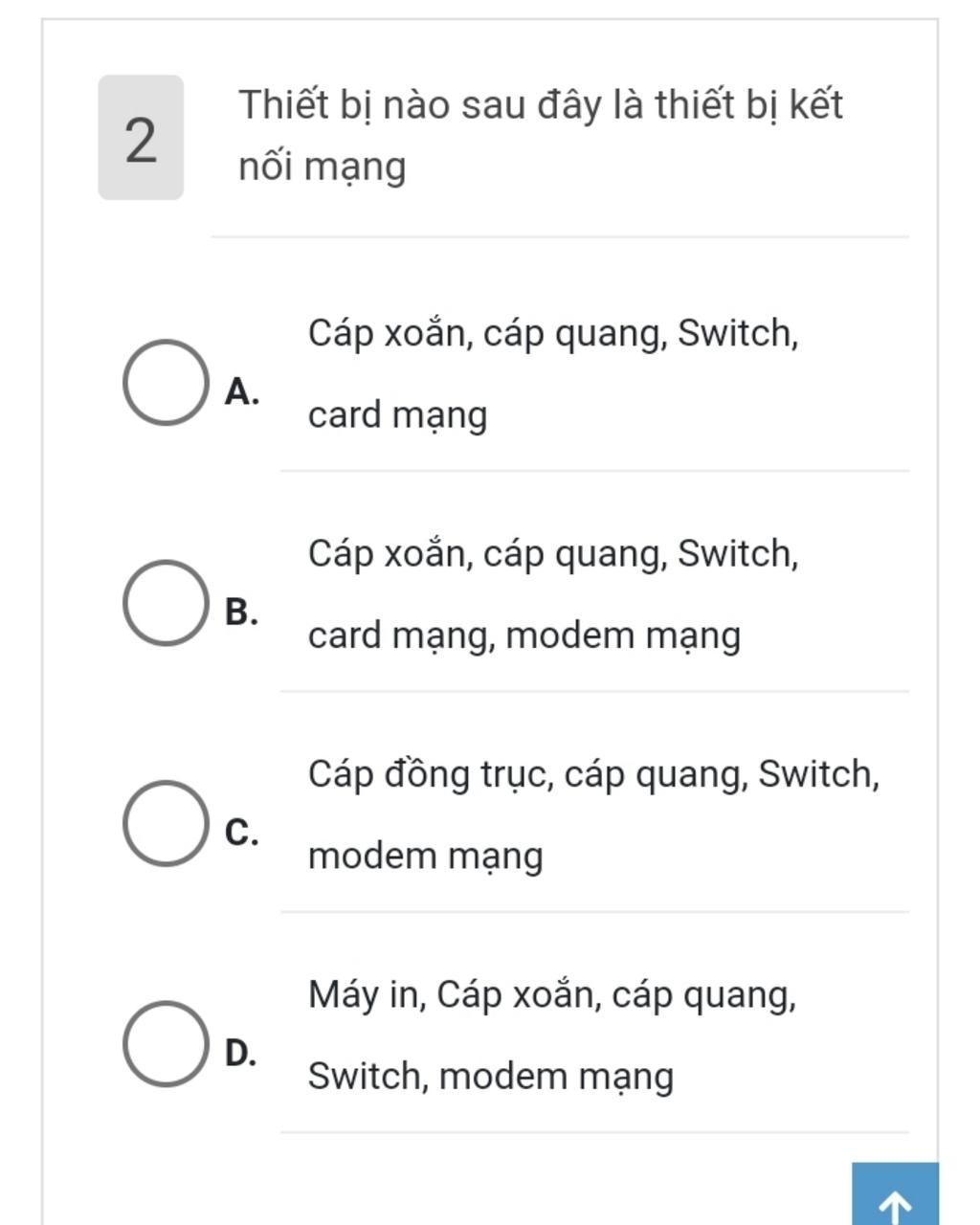Click the bold letter A. label

click(242, 390)
